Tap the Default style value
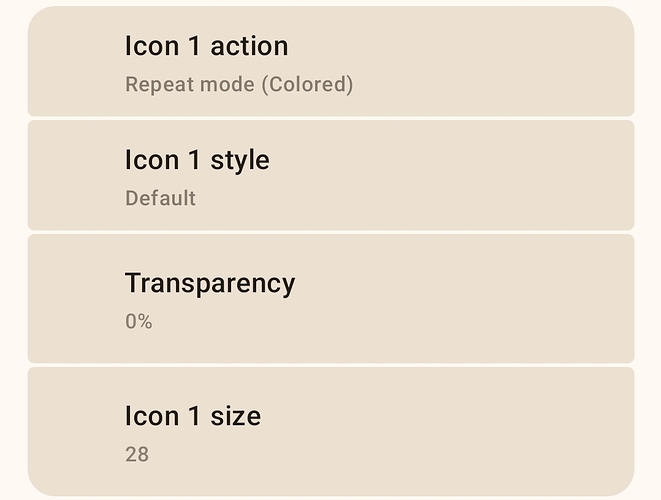 (x=160, y=198)
